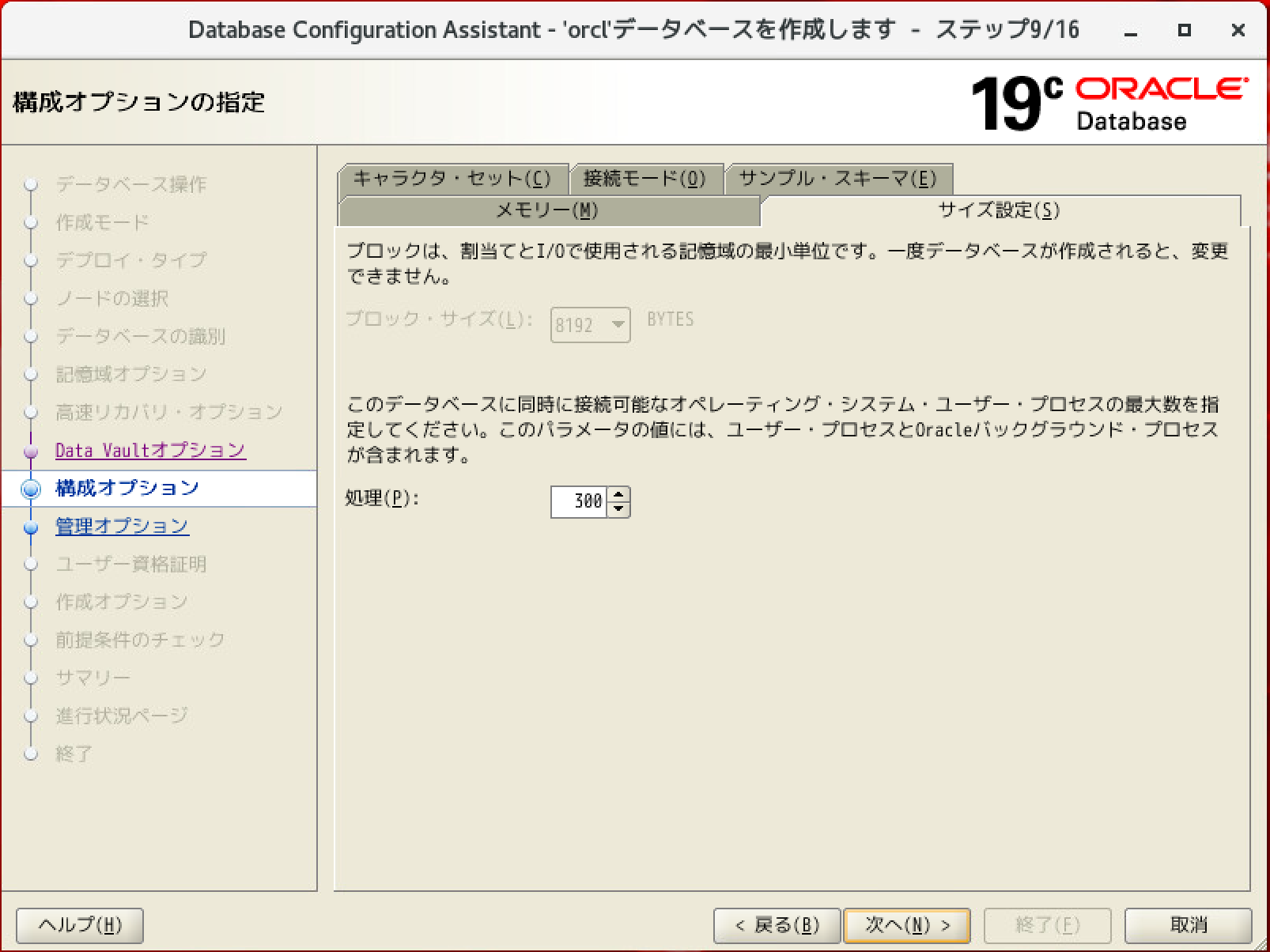Click the ヘルプ(H) button
1270x952 pixels.
[x=80, y=925]
